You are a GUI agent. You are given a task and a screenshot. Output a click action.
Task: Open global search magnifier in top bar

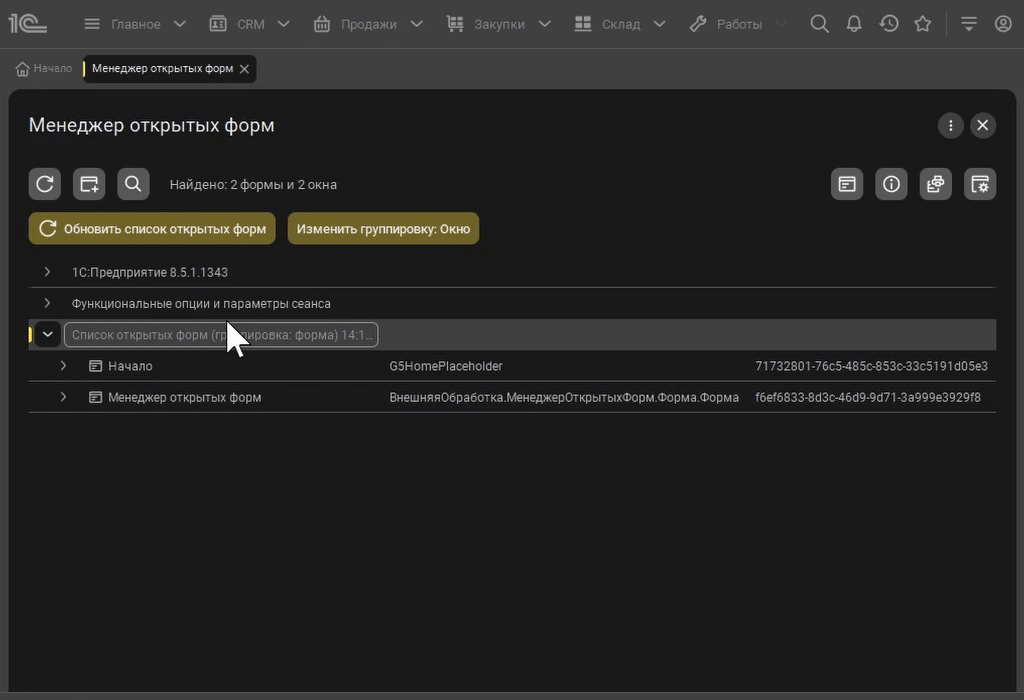[820, 24]
